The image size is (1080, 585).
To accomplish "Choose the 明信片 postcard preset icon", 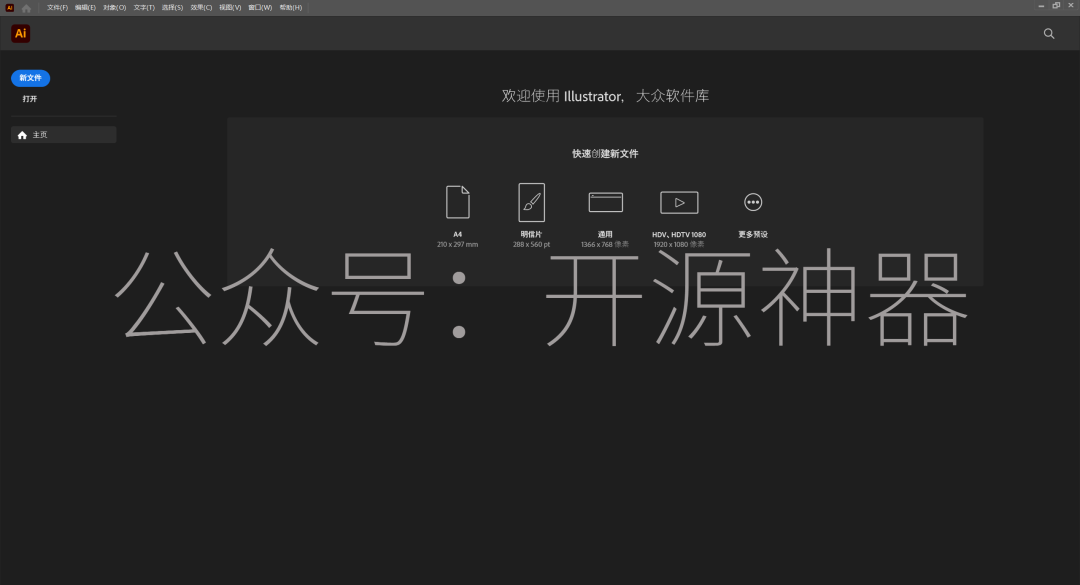I will 532,202.
